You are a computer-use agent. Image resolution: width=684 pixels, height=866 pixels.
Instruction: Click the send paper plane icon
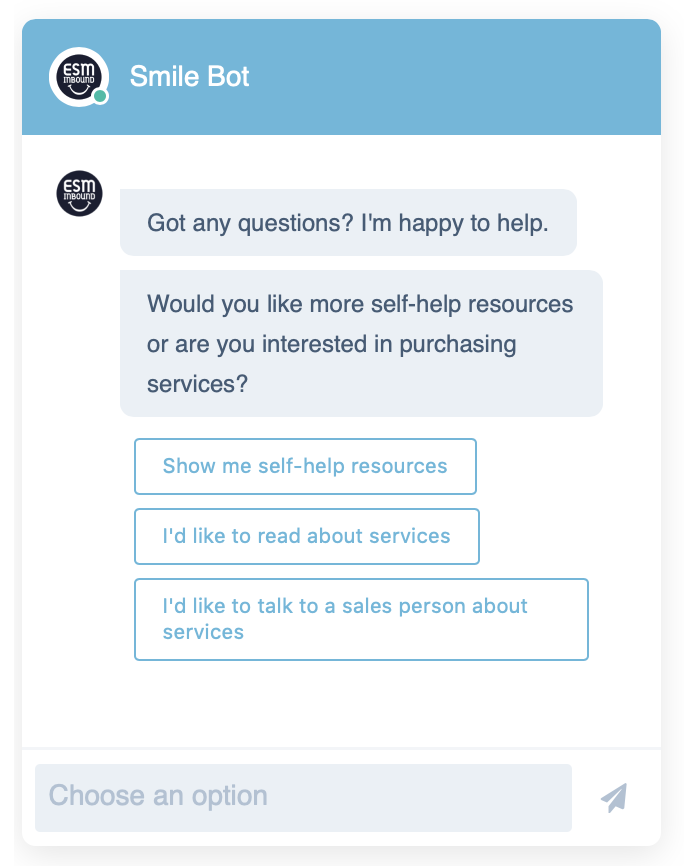614,798
